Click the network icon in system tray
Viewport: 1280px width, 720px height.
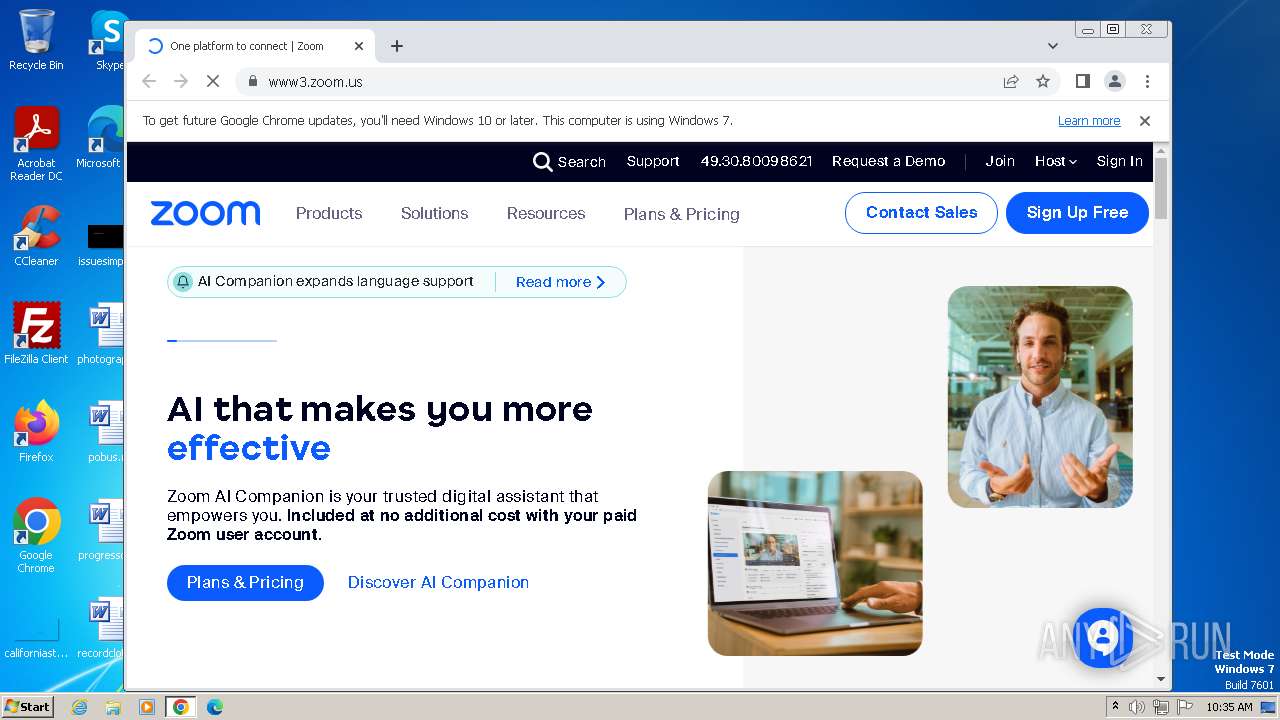tap(1160, 707)
